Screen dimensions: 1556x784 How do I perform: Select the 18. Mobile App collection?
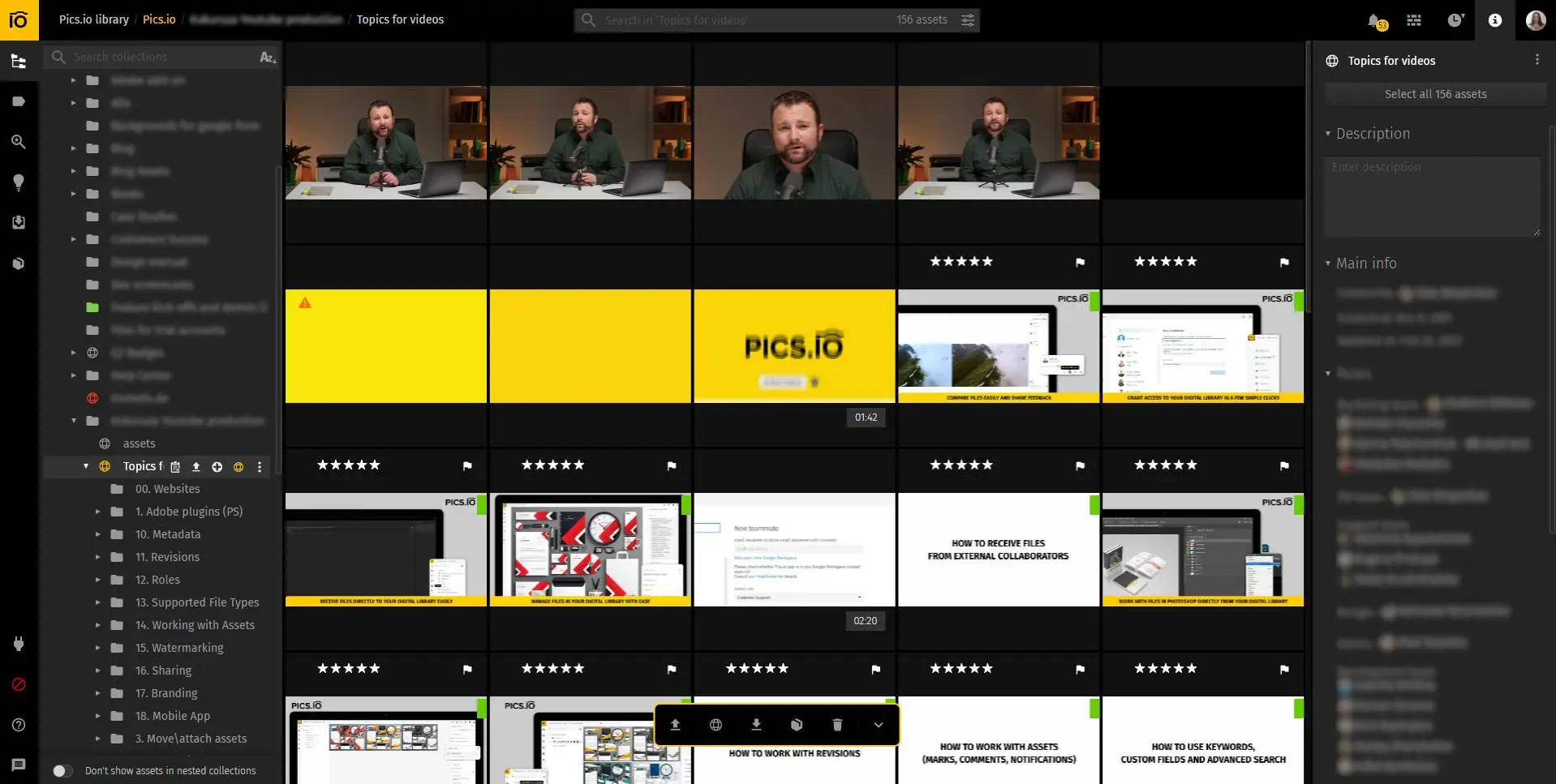(173, 716)
